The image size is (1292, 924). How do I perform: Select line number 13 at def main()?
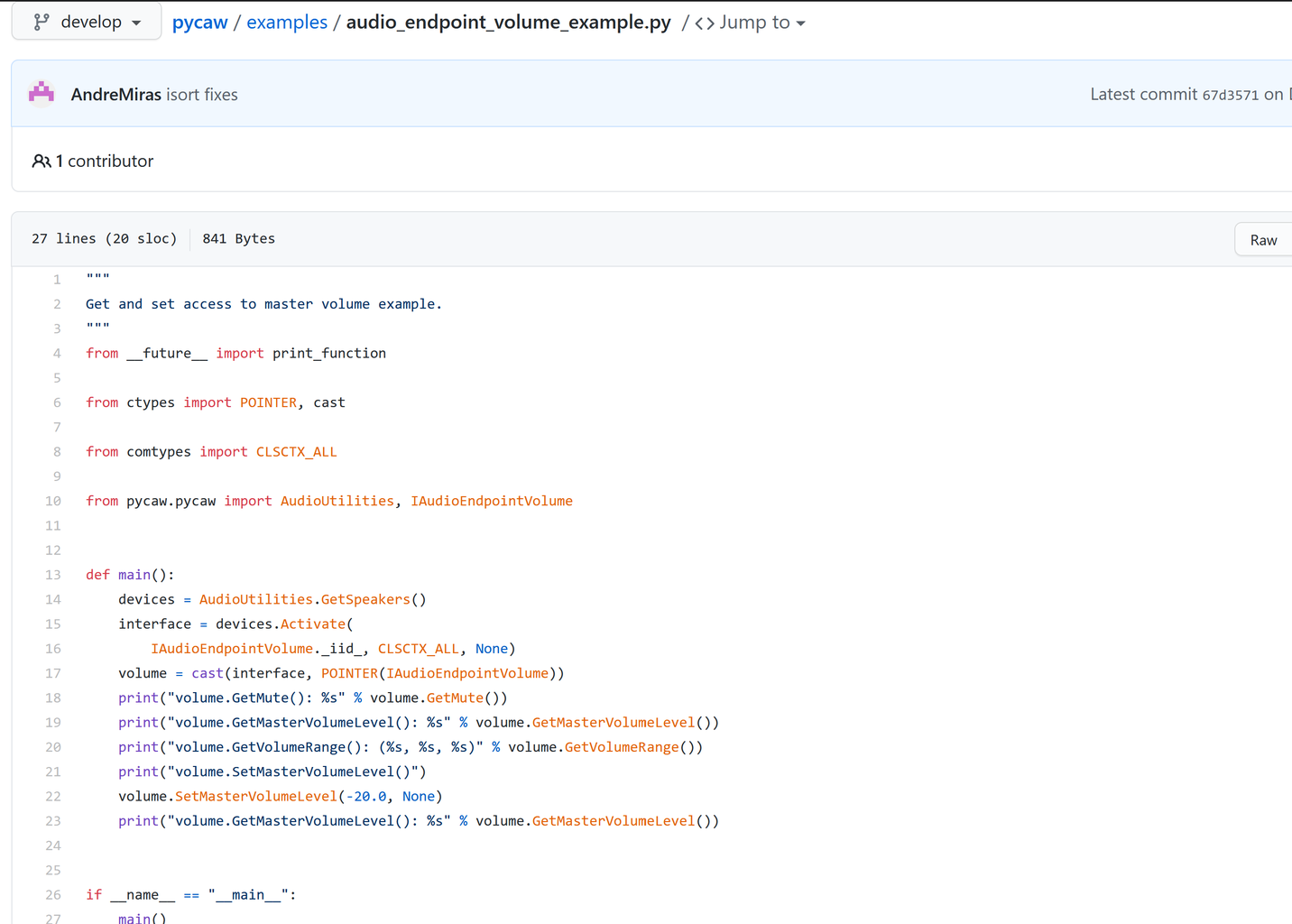coord(53,575)
